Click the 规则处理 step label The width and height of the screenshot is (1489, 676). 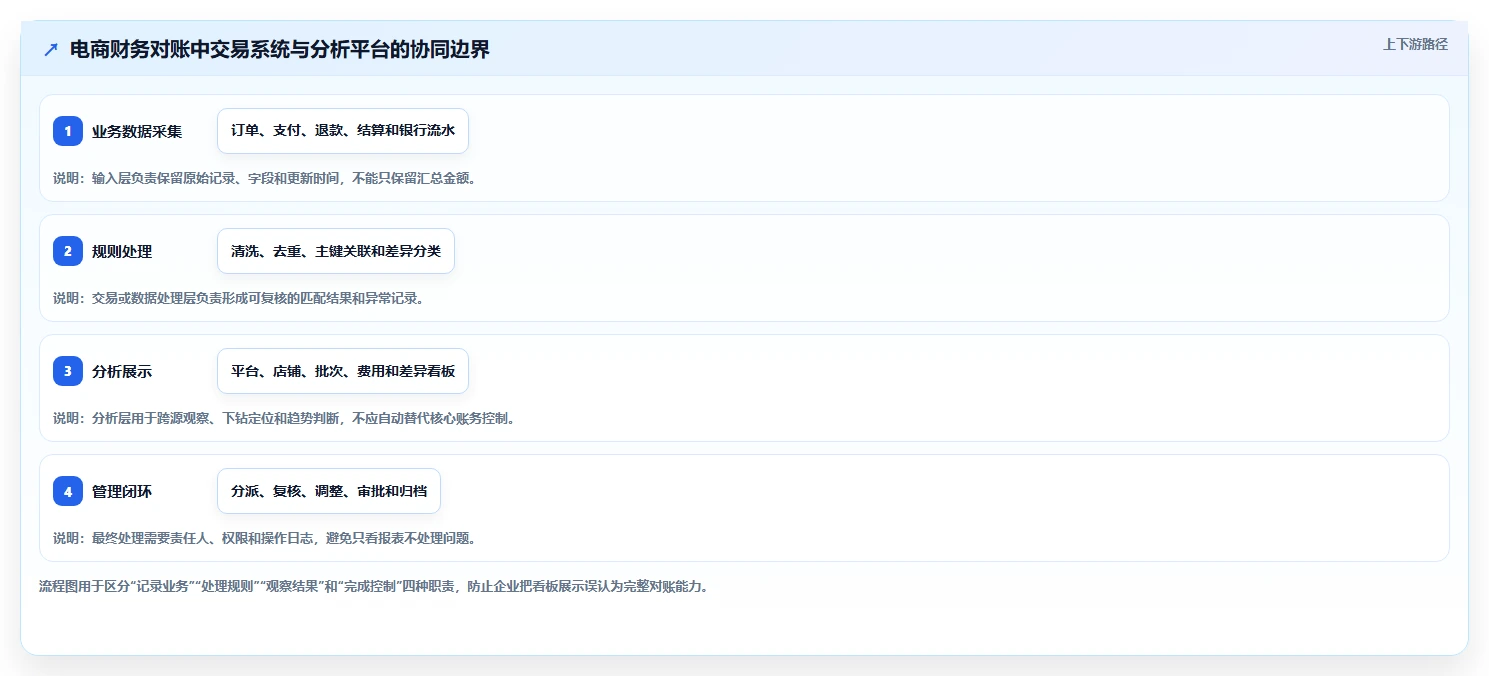point(122,251)
